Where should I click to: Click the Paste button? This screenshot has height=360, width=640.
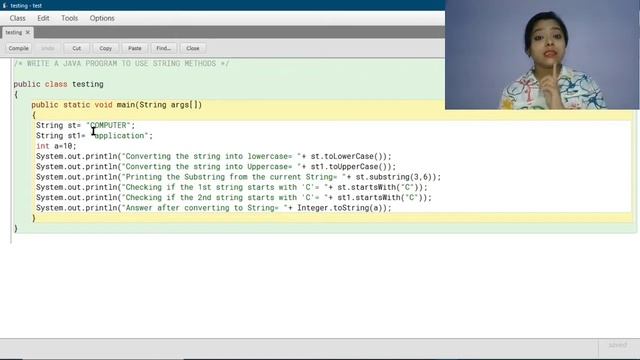pyautogui.click(x=134, y=48)
